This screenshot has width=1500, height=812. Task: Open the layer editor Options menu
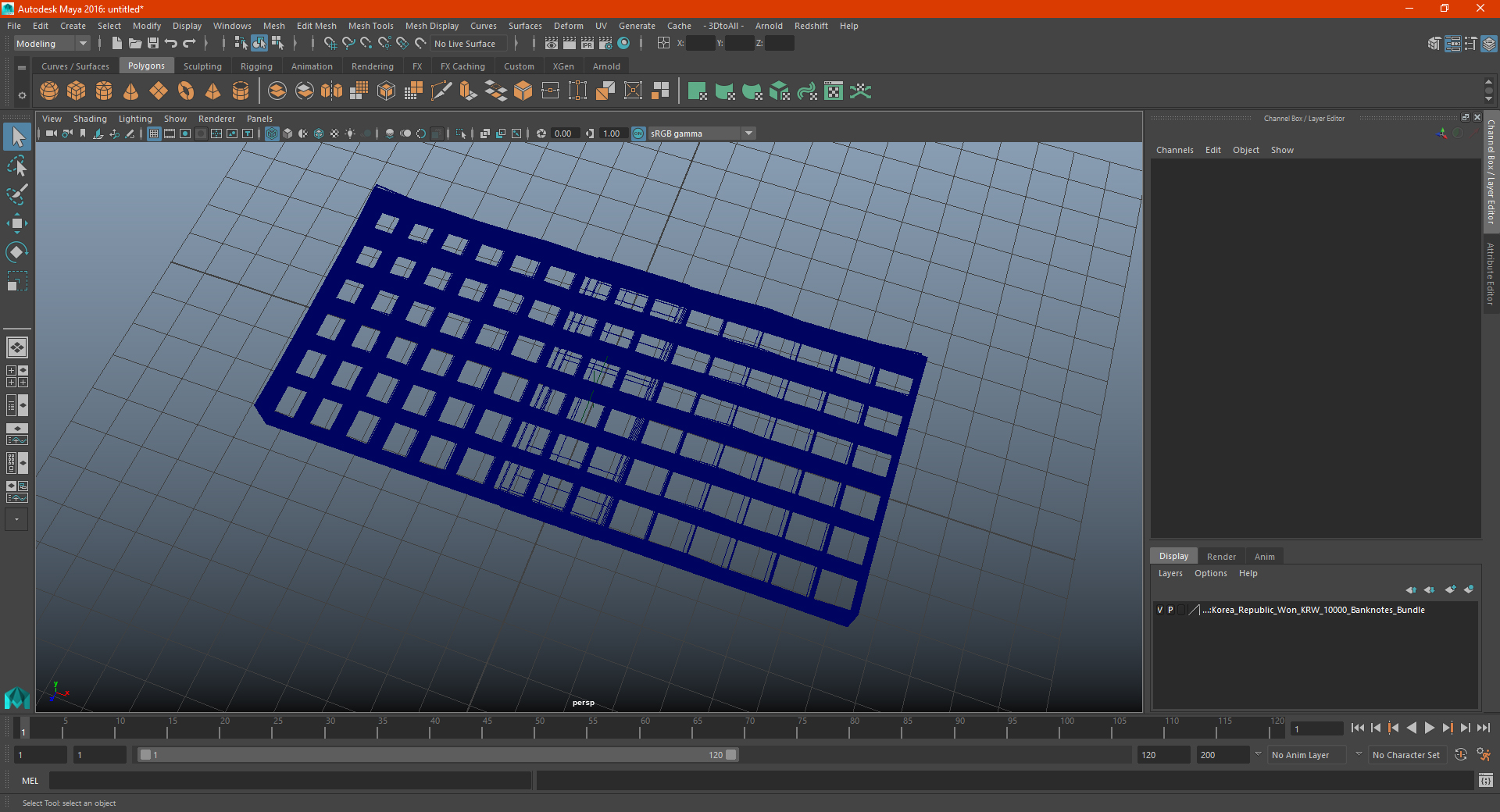tap(1210, 573)
